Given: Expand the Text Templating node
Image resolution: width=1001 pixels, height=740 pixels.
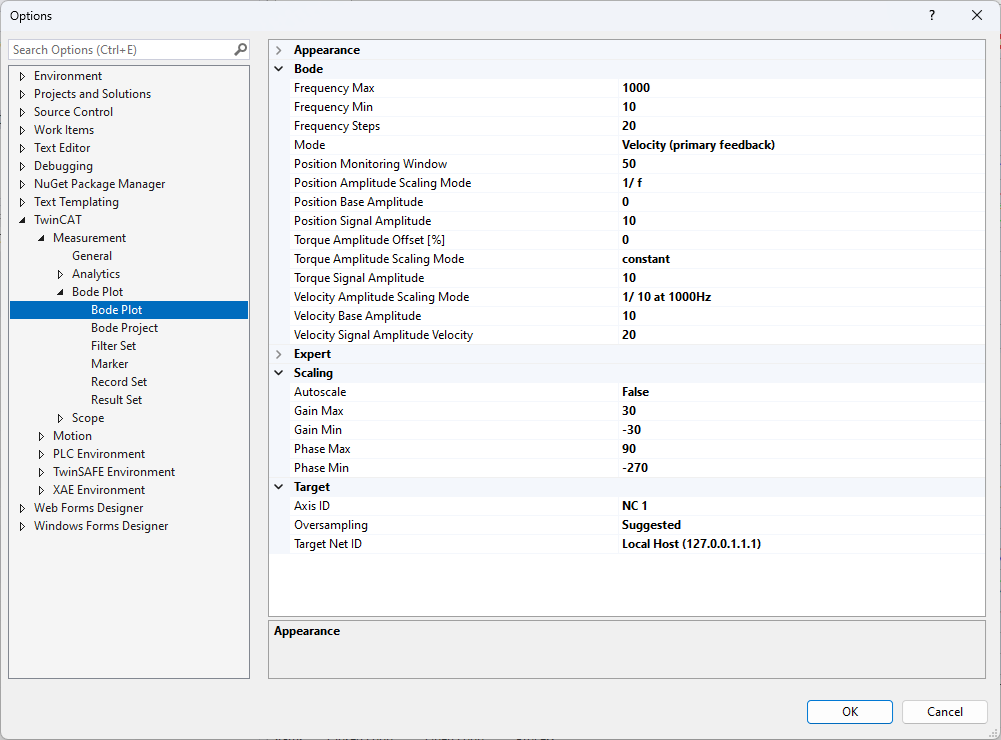Looking at the screenshot, I should click(x=22, y=202).
